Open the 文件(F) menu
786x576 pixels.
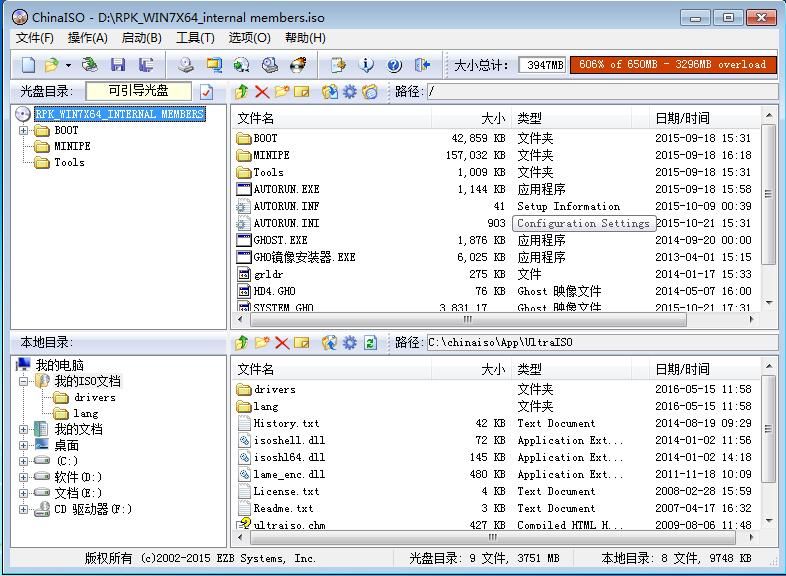click(x=34, y=38)
